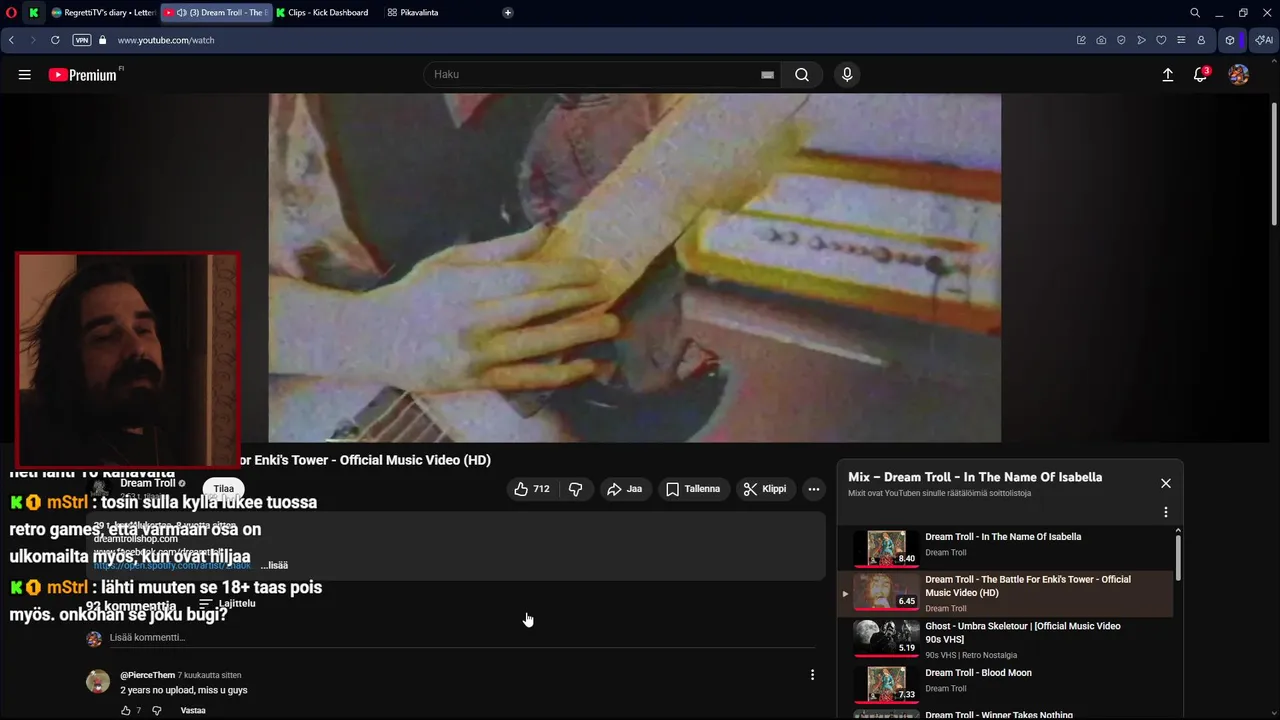Open the on-screen keyboard icon
Viewport: 1280px width, 720px height.
click(768, 75)
